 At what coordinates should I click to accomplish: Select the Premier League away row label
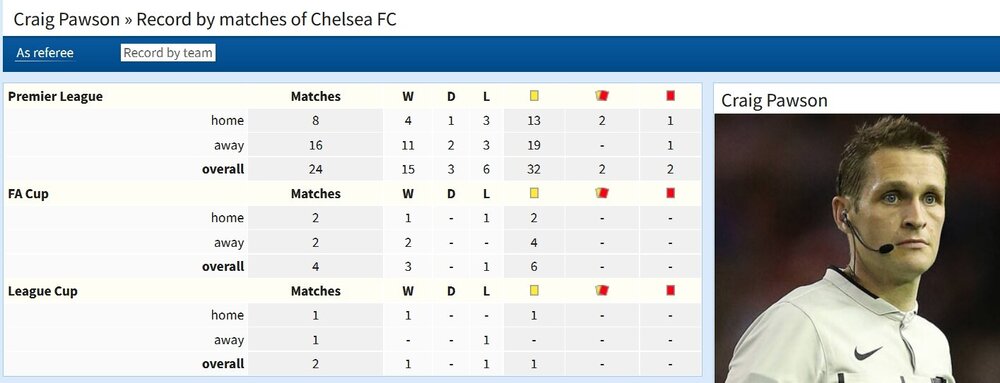[x=229, y=145]
